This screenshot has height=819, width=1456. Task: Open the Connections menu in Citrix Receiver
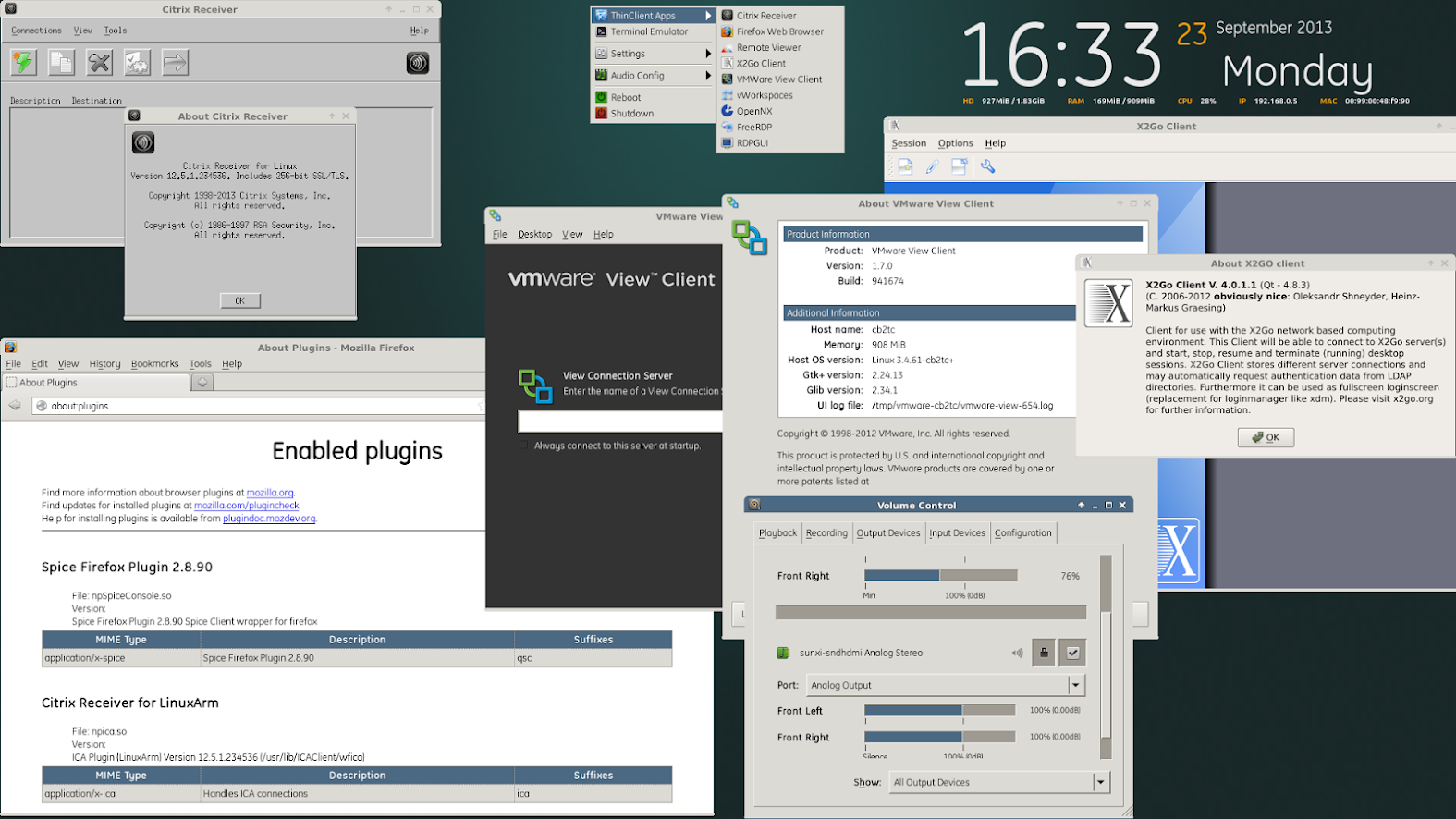tap(36, 31)
